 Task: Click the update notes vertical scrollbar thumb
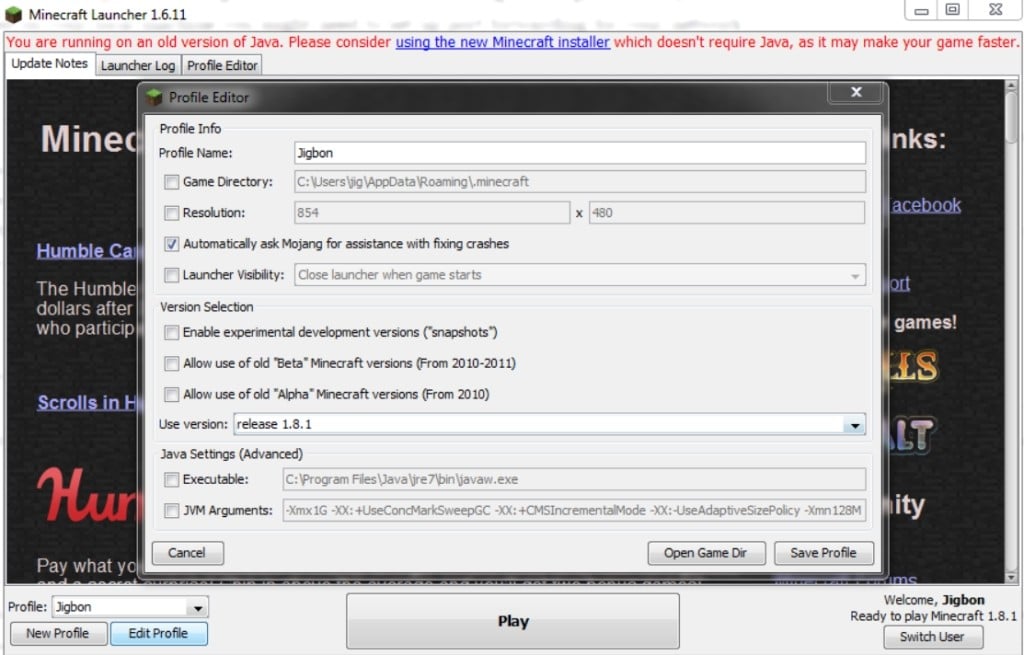pos(1012,118)
